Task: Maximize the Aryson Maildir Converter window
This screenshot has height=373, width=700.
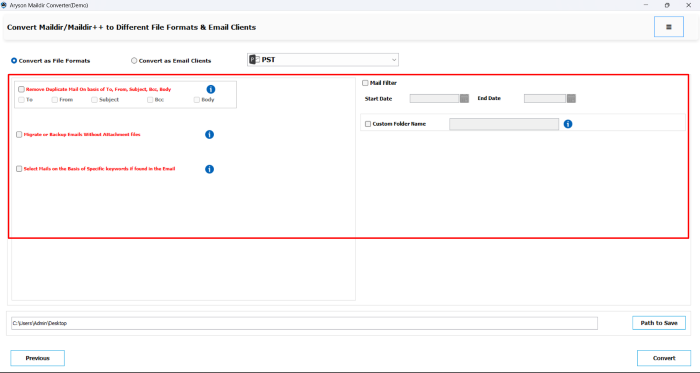Action: pos(667,5)
